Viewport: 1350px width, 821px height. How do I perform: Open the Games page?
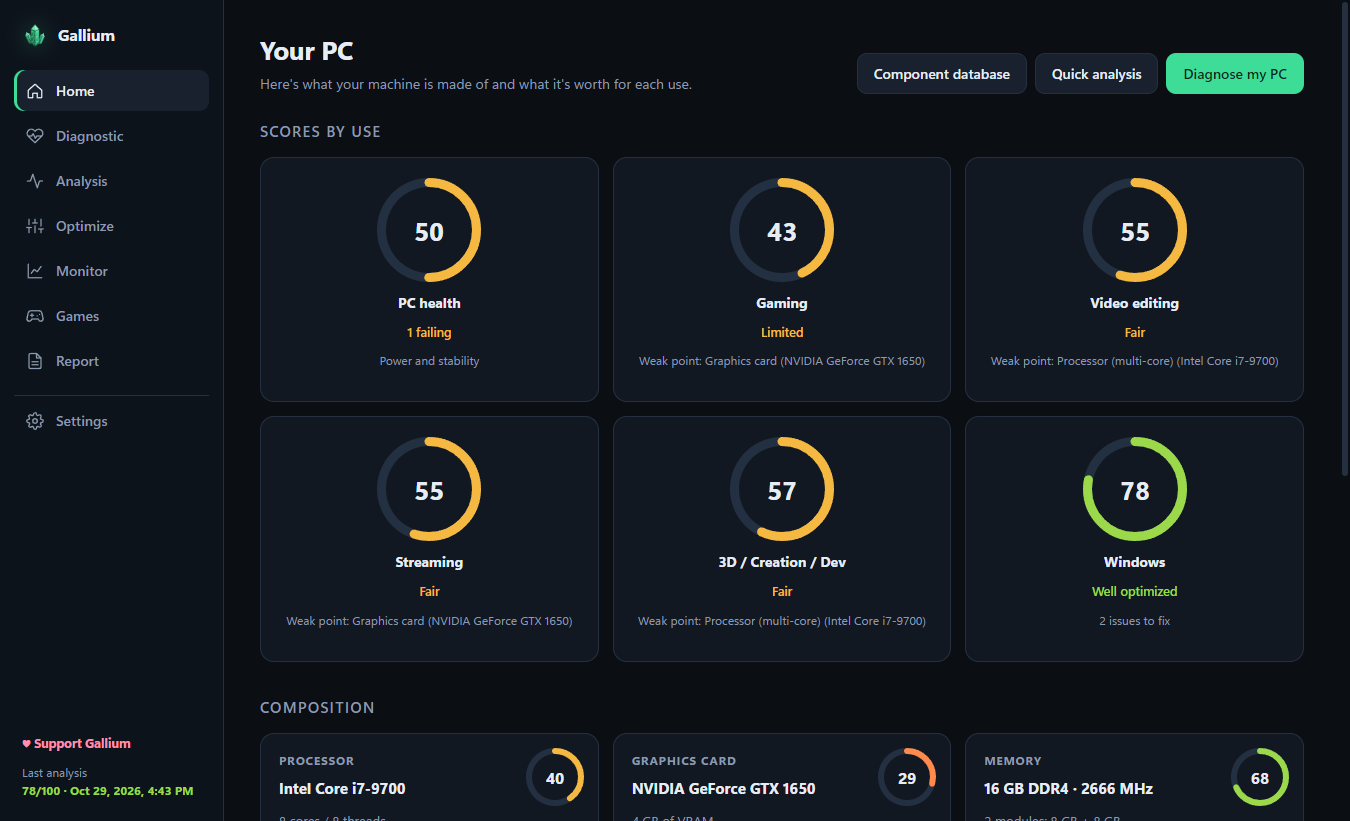pos(111,316)
